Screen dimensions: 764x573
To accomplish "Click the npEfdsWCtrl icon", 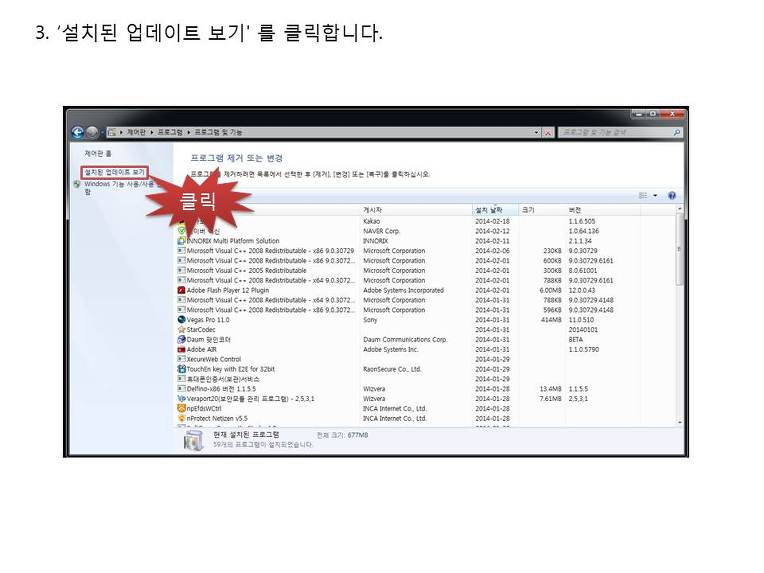I will pyautogui.click(x=181, y=408).
